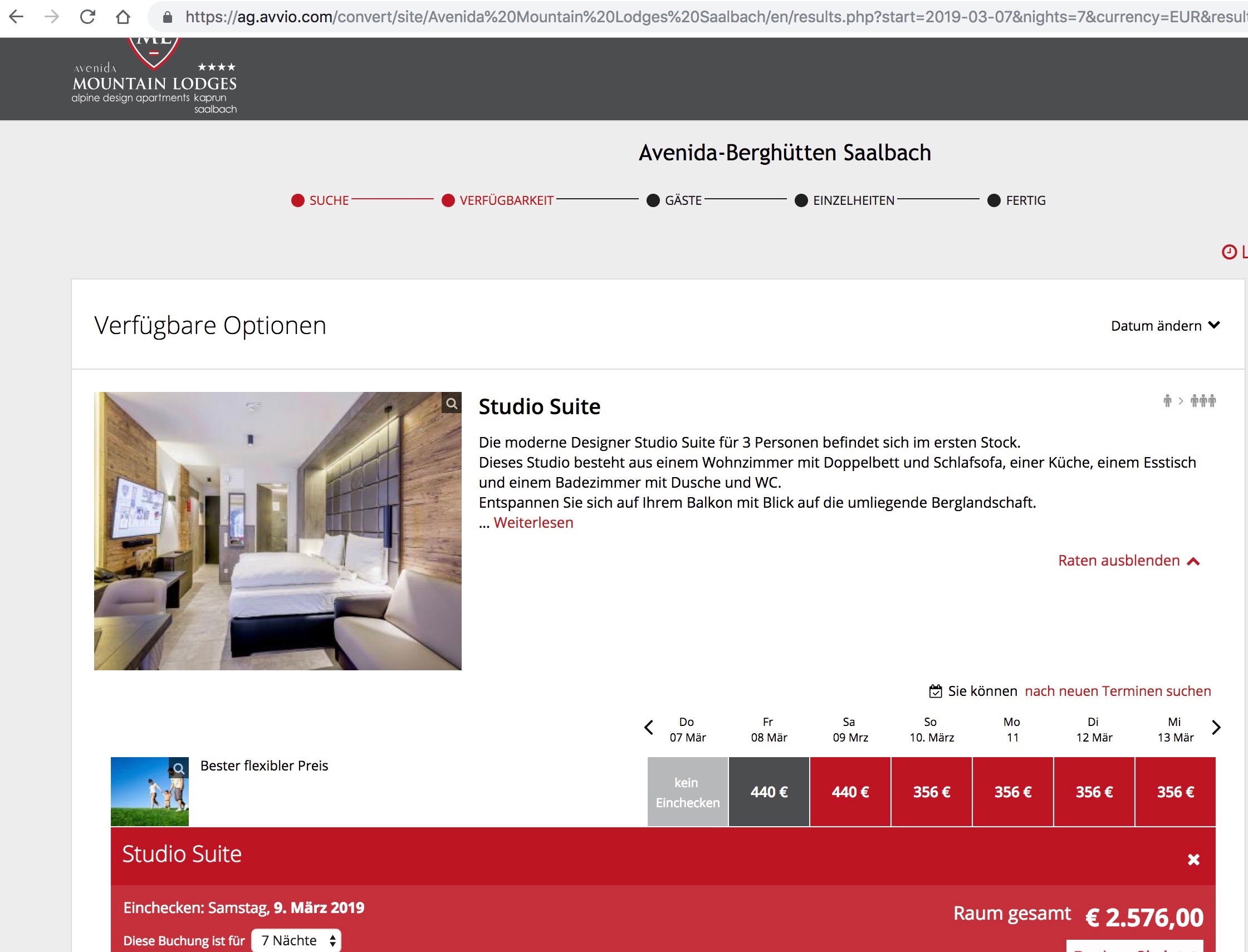Open nach neuen Terminen suchen link

click(x=1118, y=691)
